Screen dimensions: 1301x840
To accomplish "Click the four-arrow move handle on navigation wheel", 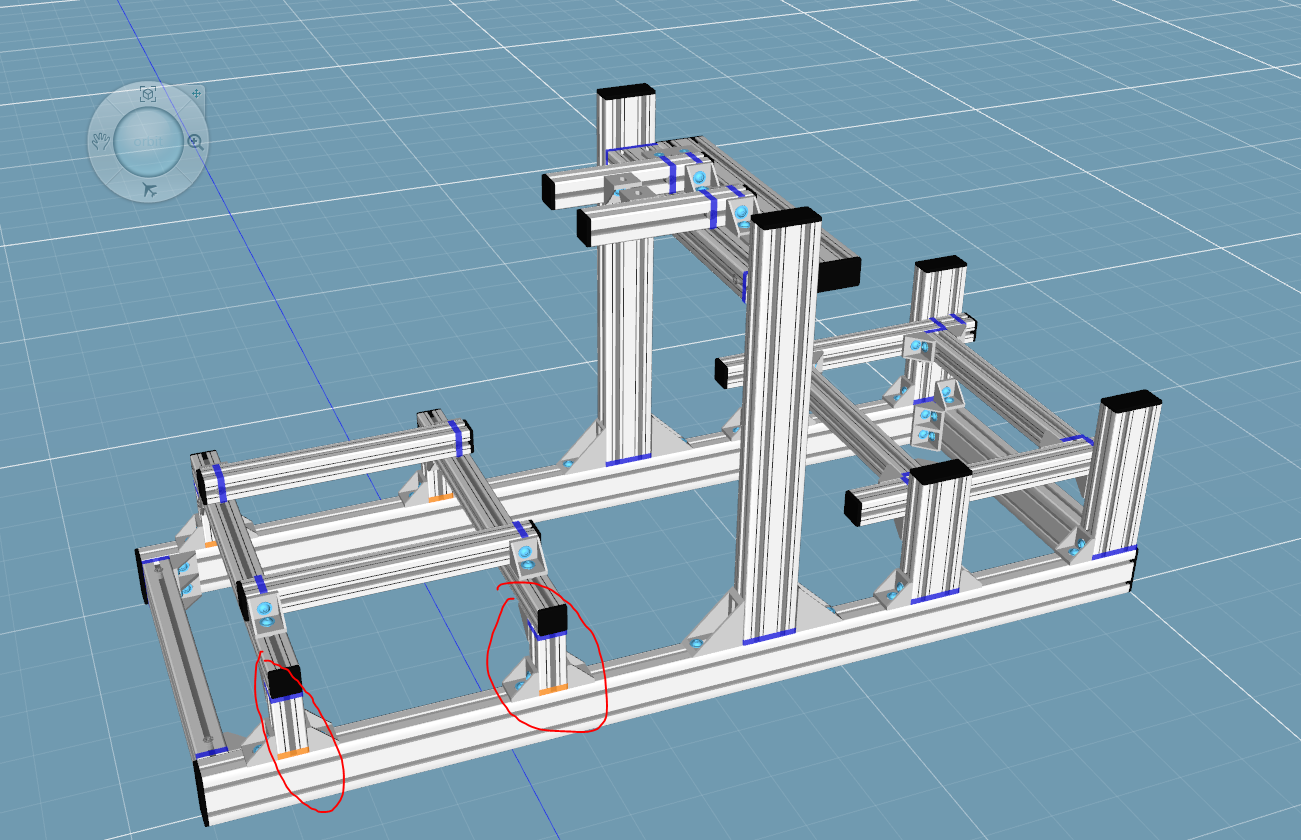I will (196, 93).
